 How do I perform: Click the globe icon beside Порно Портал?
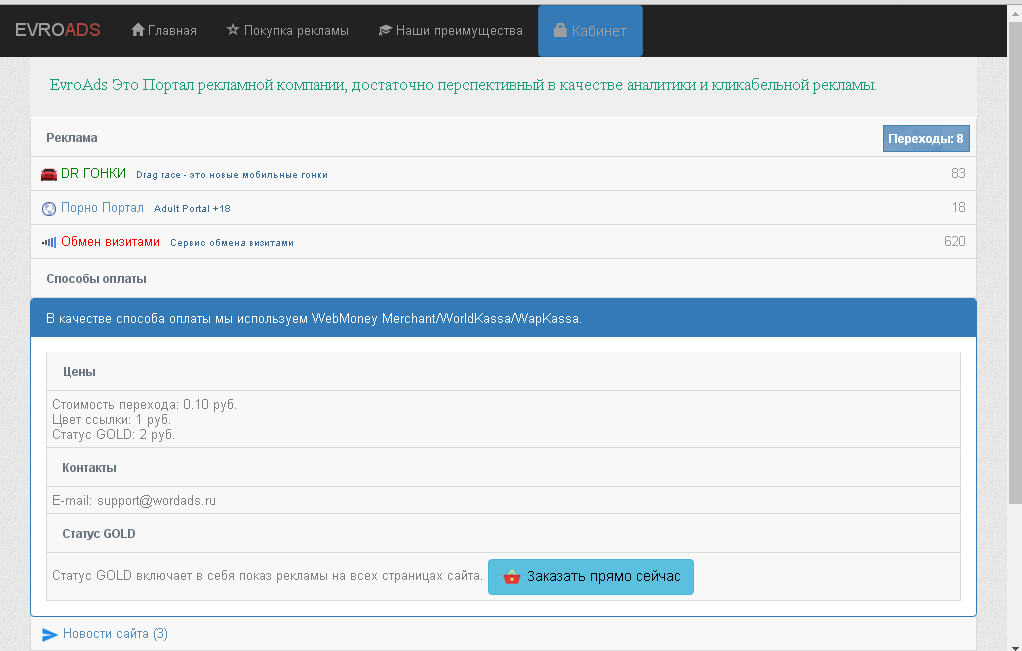tap(49, 208)
